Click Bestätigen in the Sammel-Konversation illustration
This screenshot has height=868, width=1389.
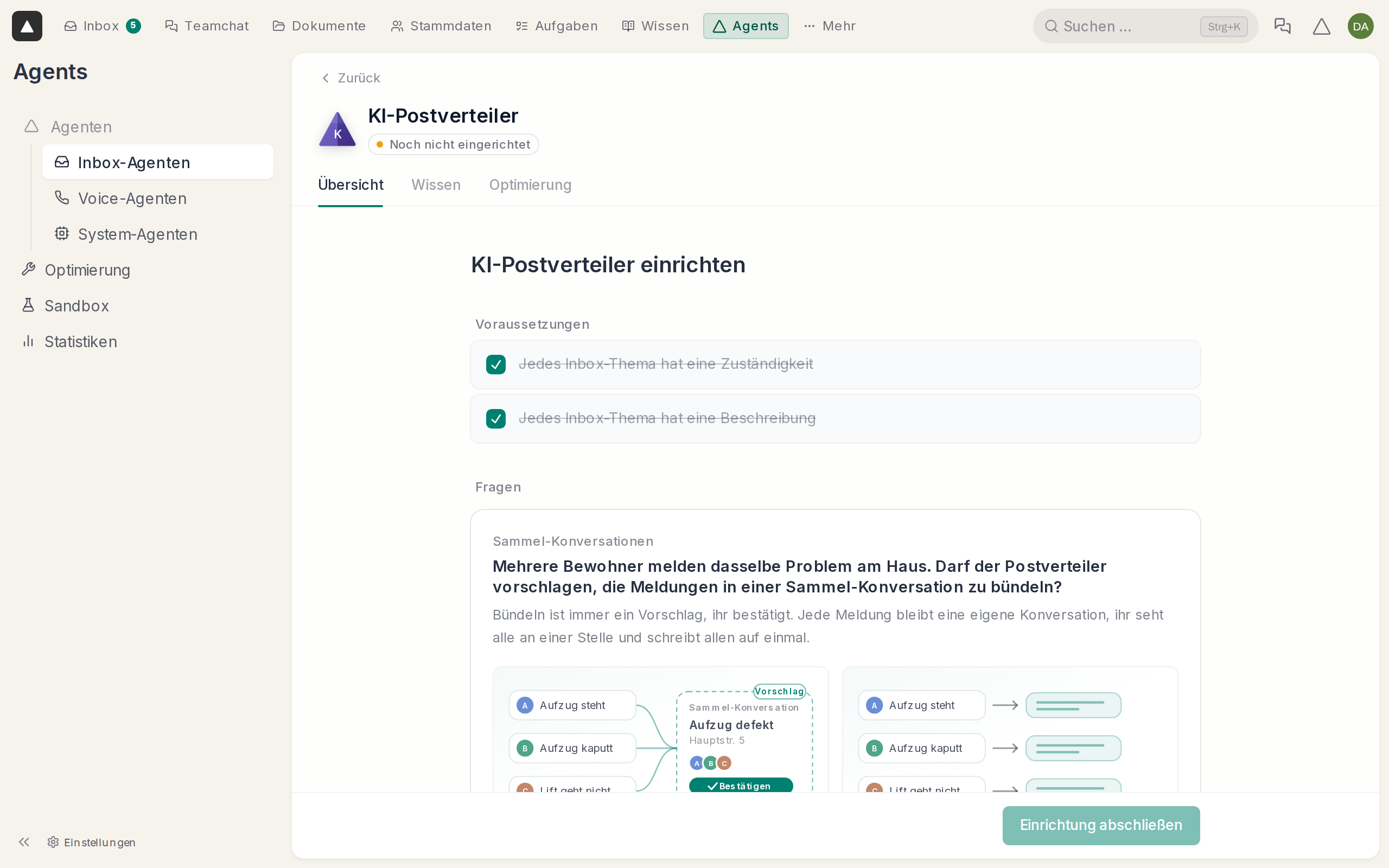[741, 786]
